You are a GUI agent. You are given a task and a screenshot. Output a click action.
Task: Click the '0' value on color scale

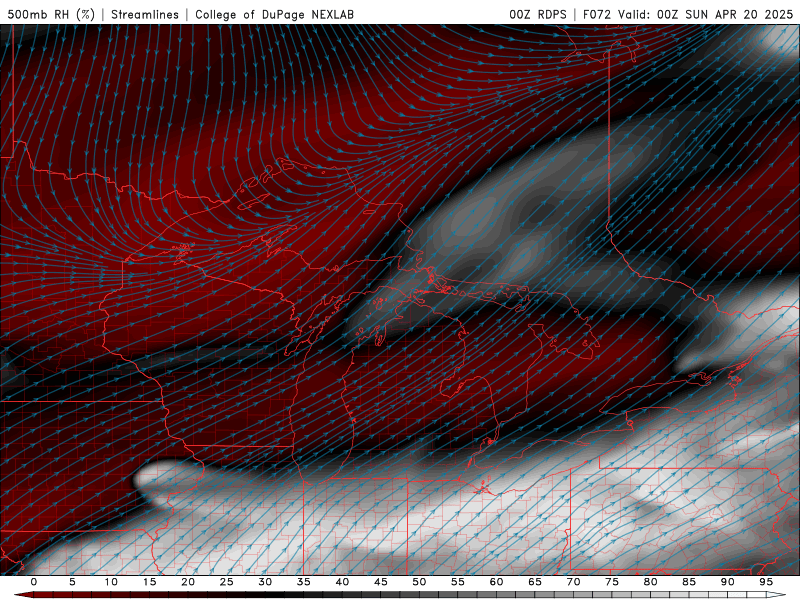point(34,582)
